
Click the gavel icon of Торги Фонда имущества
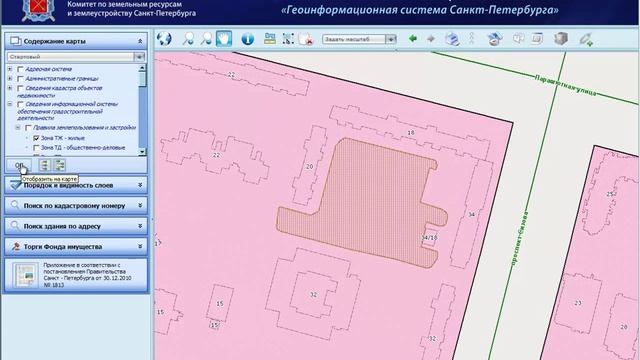pyautogui.click(x=16, y=246)
